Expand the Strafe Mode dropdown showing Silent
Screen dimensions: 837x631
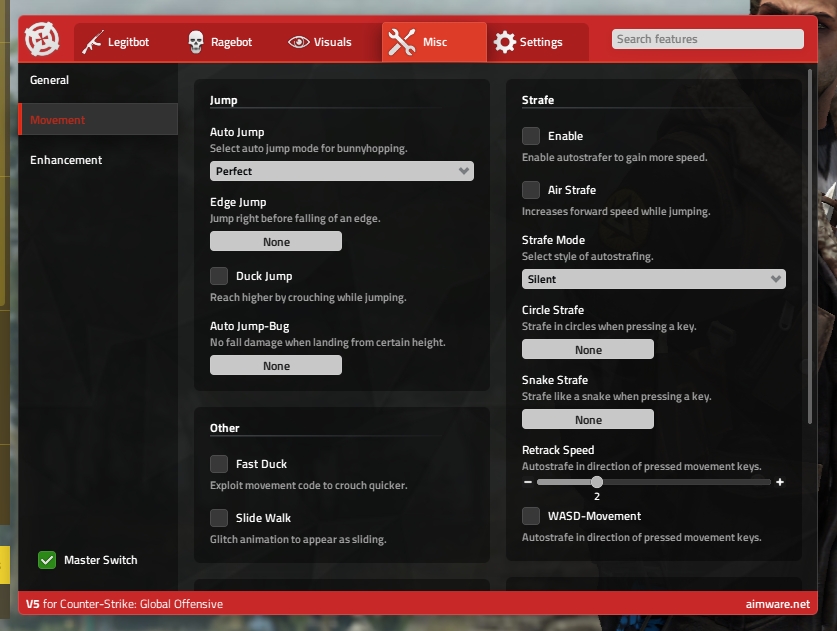coord(653,279)
